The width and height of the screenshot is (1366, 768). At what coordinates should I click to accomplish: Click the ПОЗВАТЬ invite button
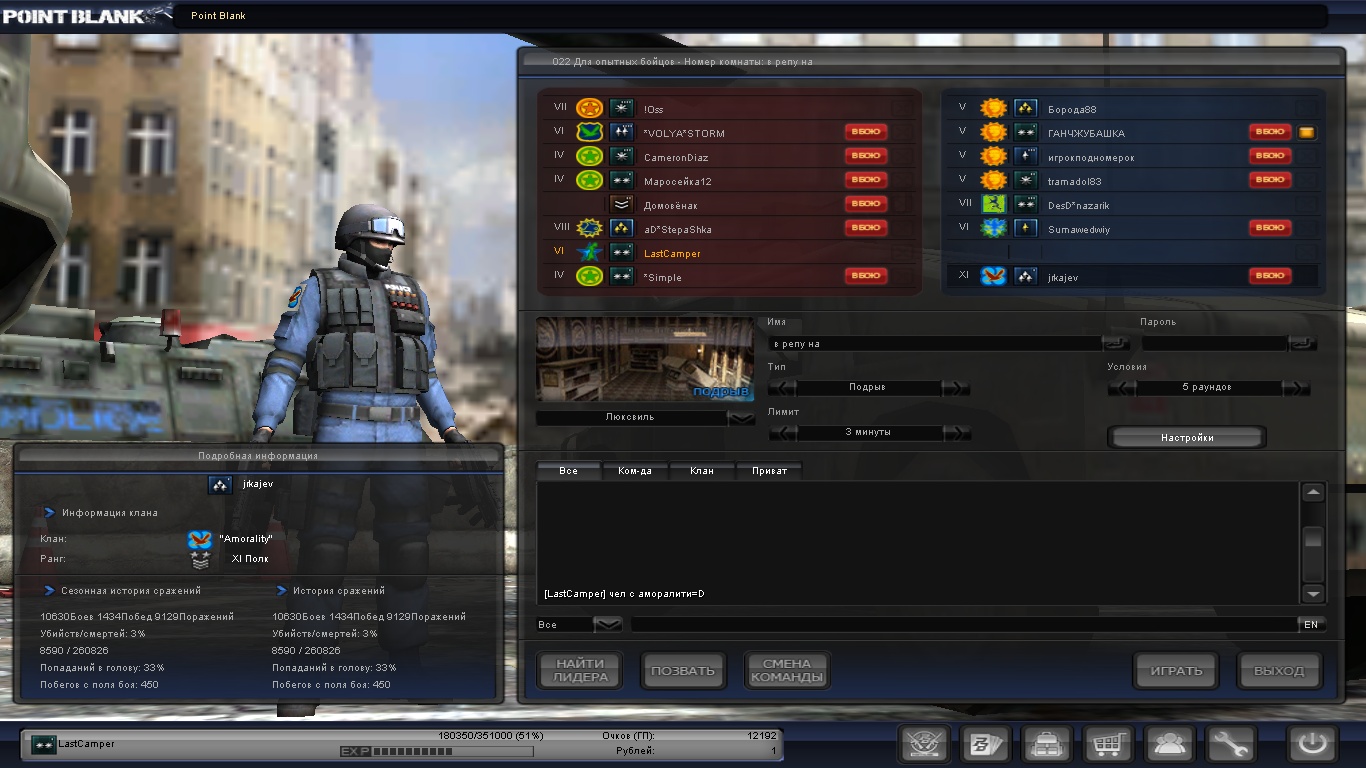coord(683,670)
